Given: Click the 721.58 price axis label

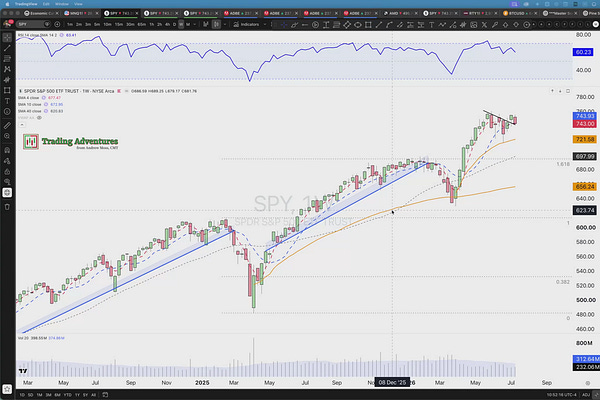Looking at the screenshot, I should coord(585,139).
